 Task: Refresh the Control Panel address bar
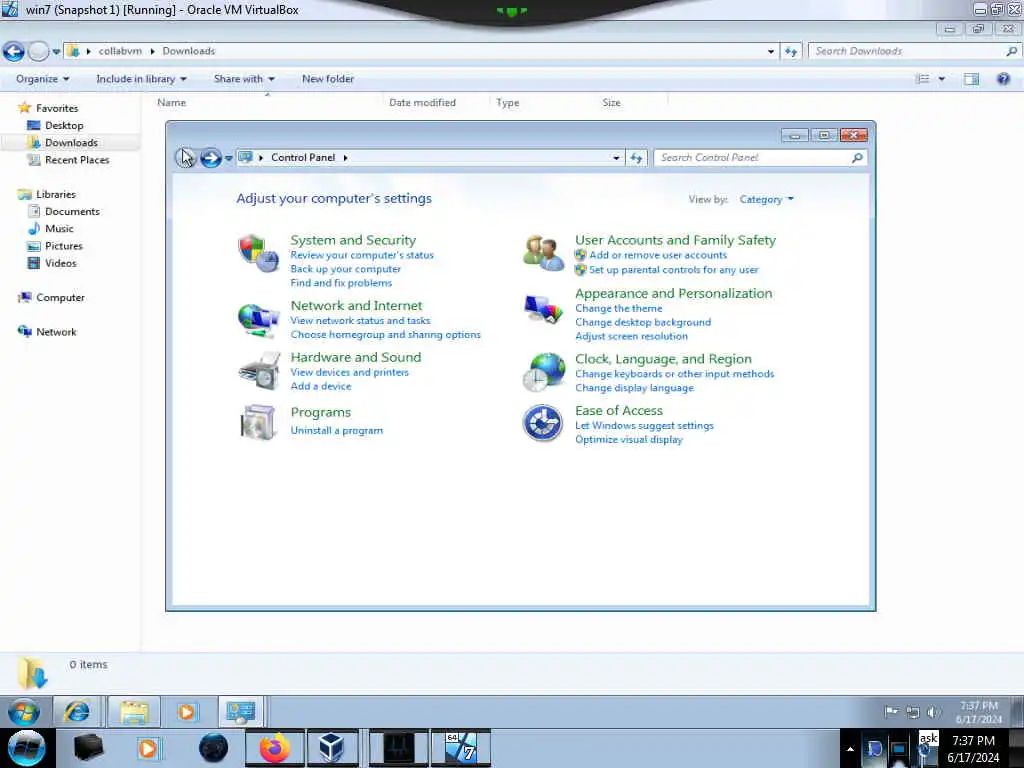click(637, 157)
